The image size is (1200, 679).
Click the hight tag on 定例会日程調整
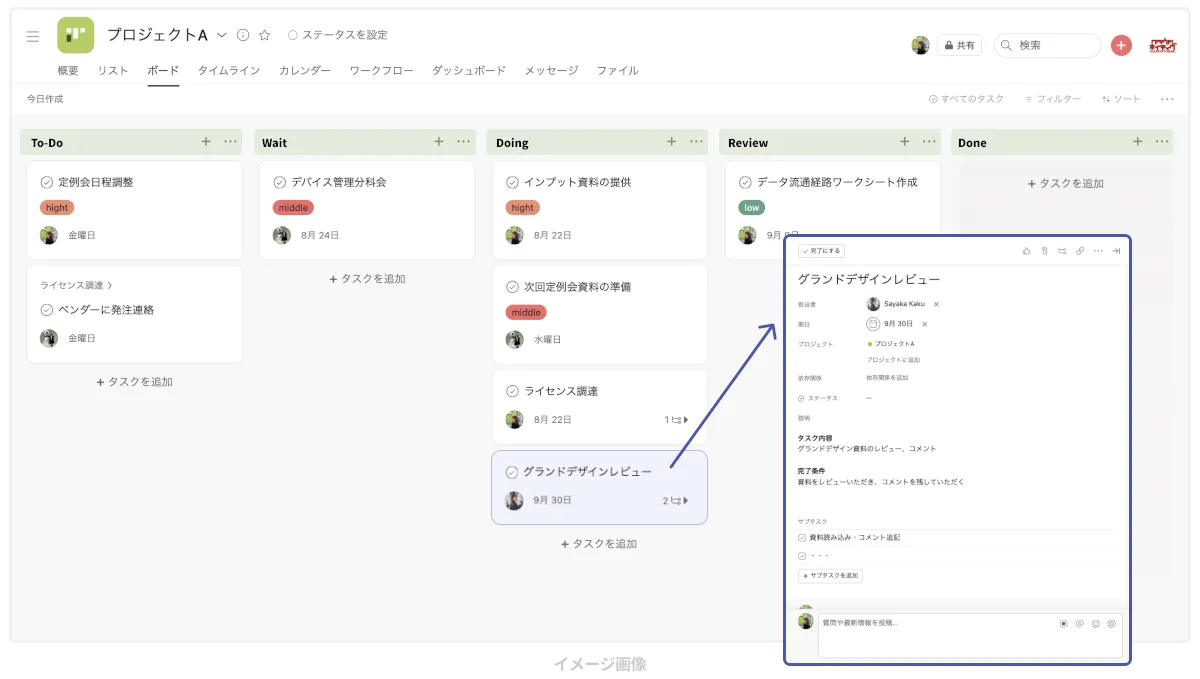click(x=57, y=208)
